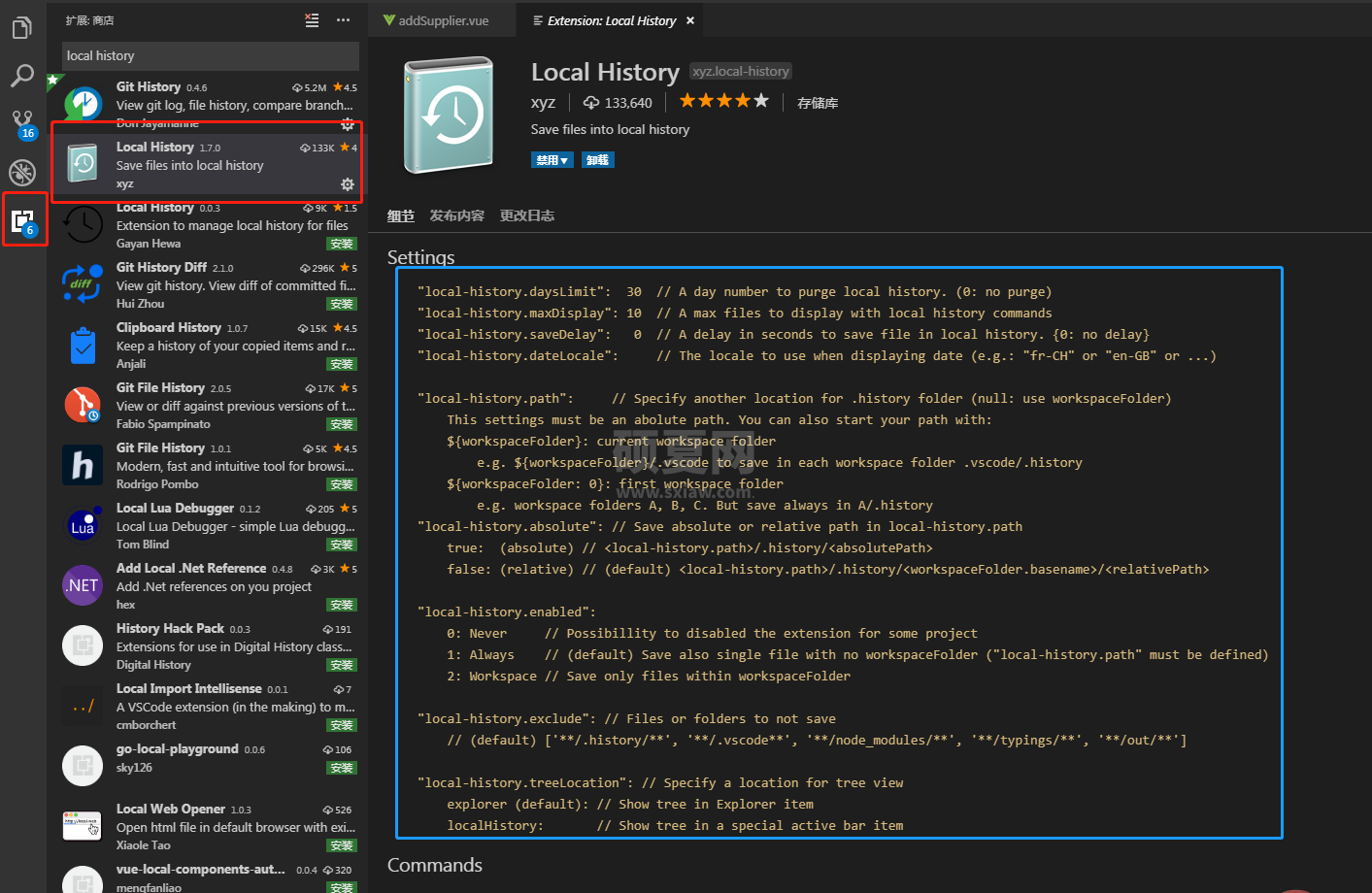
Task: Open the extensions panel more actions menu
Action: [x=343, y=20]
